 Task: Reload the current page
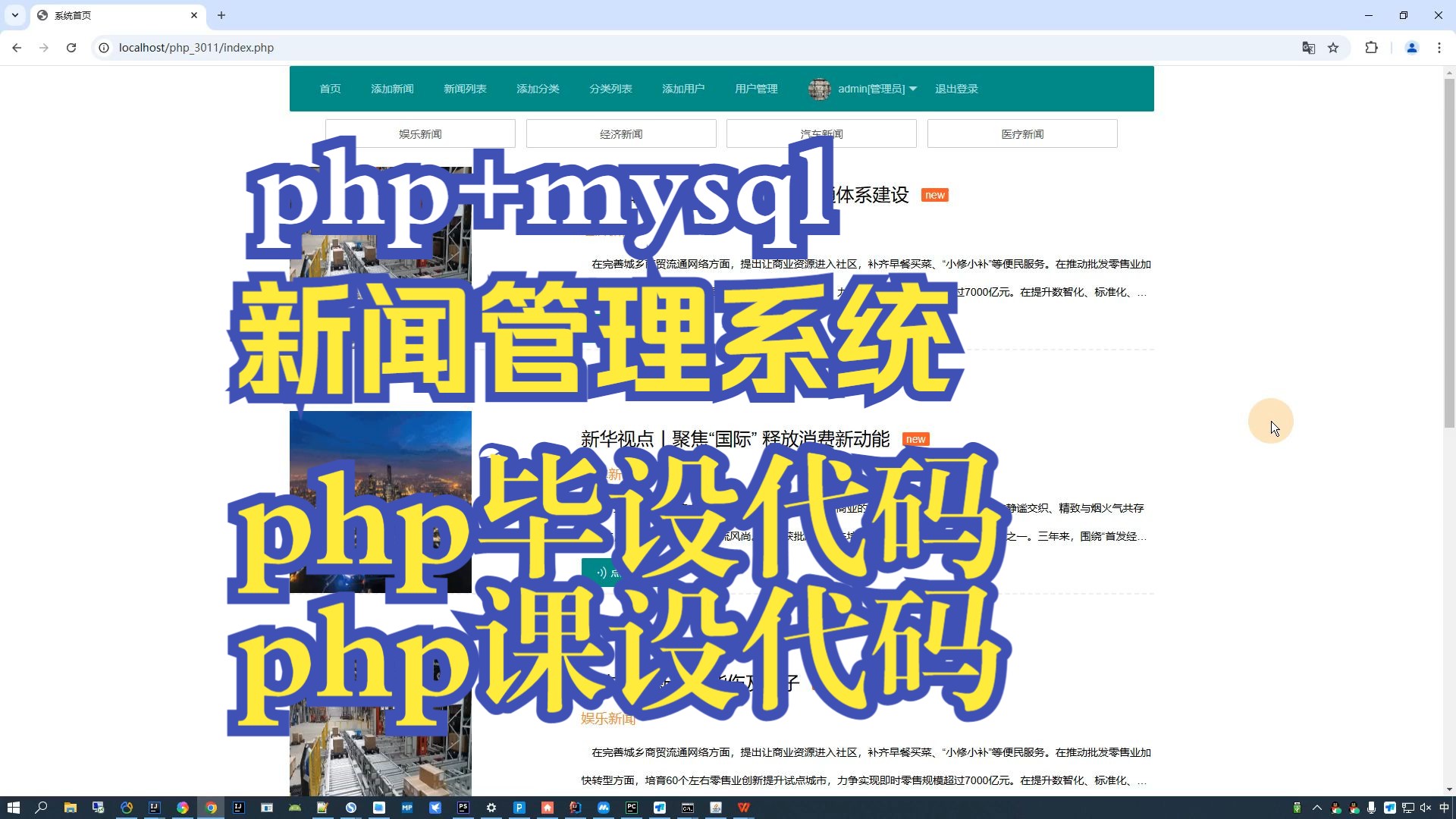tap(71, 48)
